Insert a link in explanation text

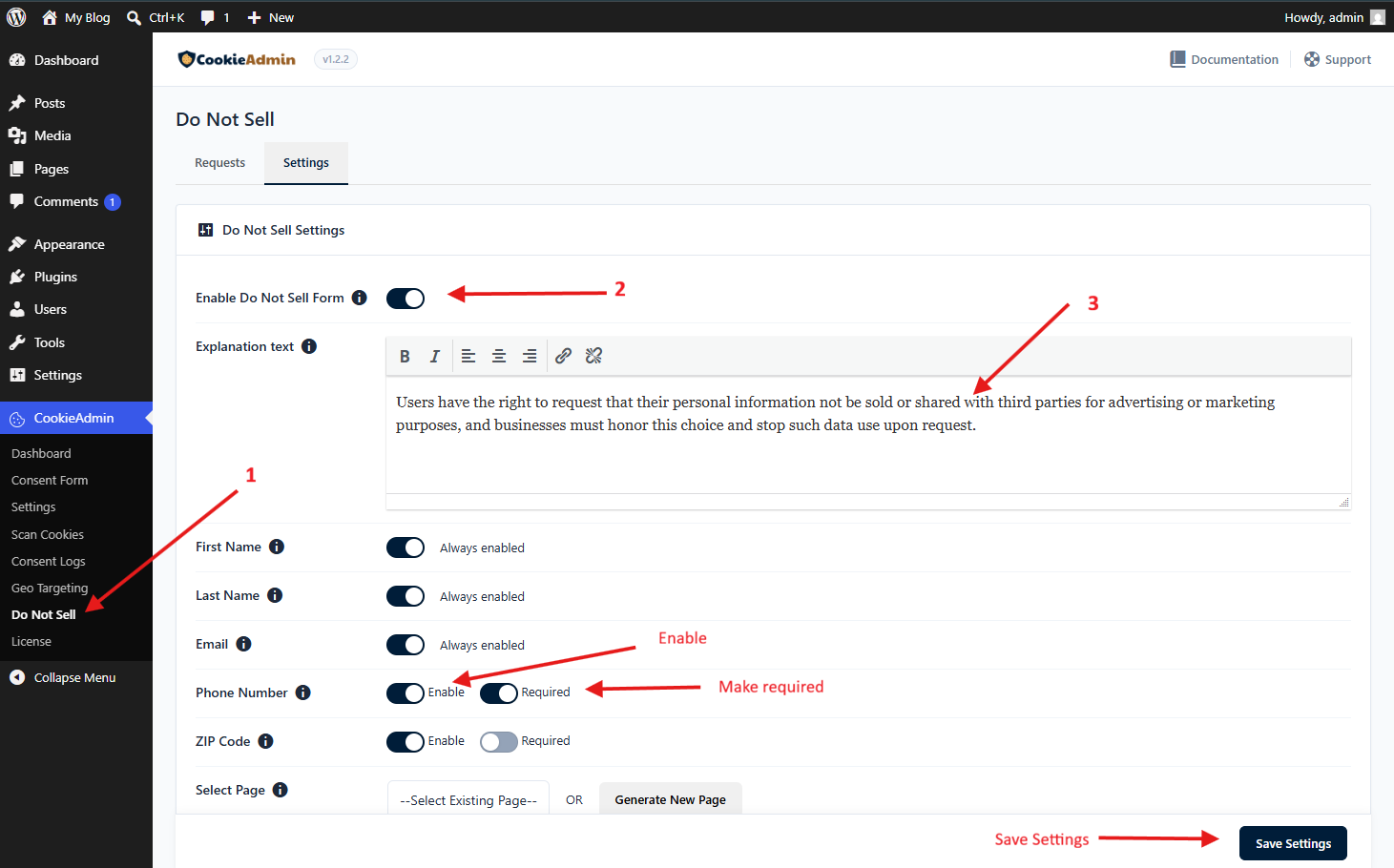click(x=563, y=356)
